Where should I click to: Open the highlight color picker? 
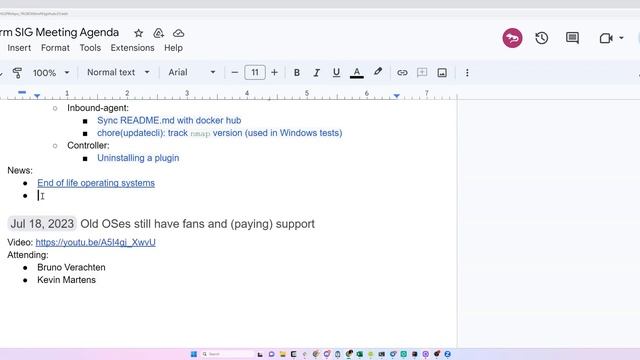(378, 72)
